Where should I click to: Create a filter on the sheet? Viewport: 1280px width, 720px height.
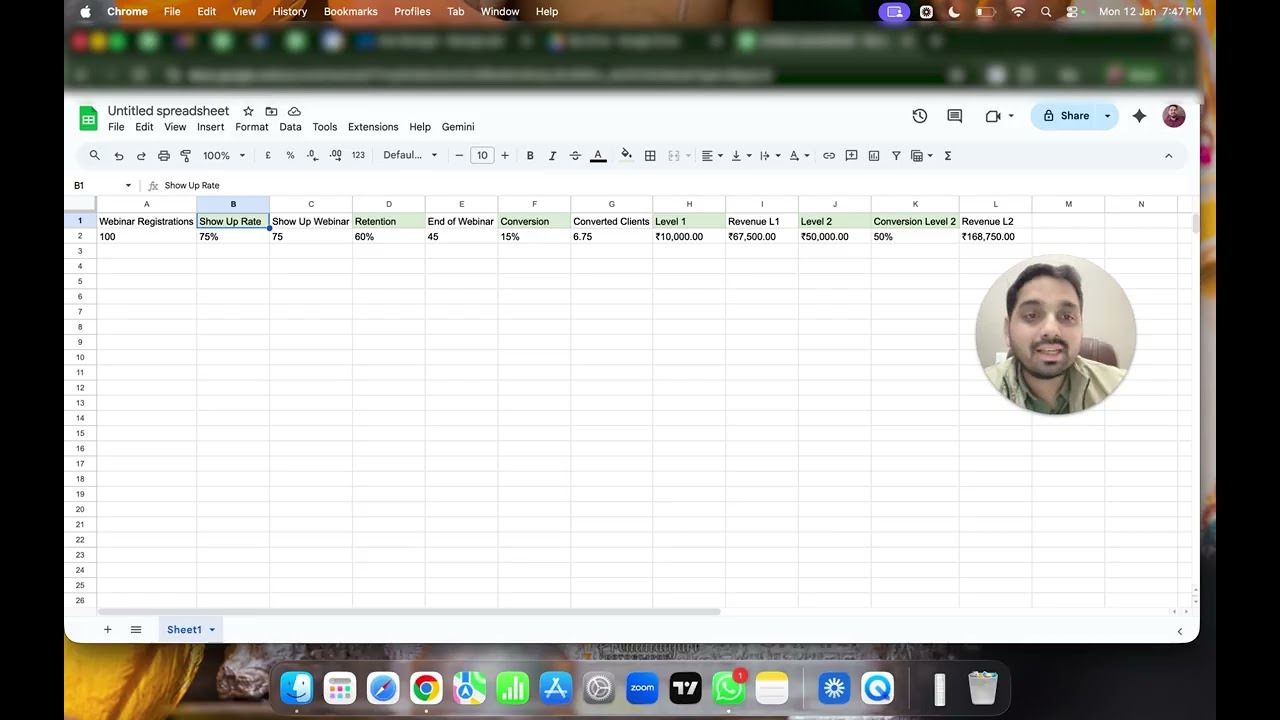click(x=896, y=156)
